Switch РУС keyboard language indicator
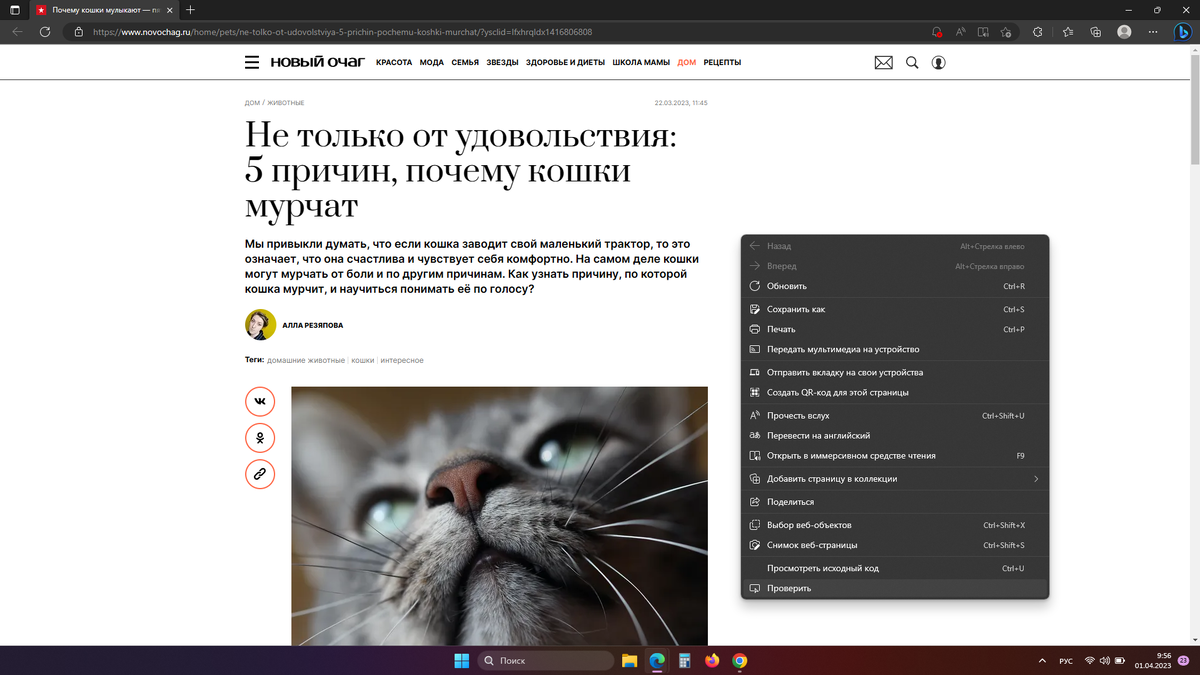 coord(1066,661)
